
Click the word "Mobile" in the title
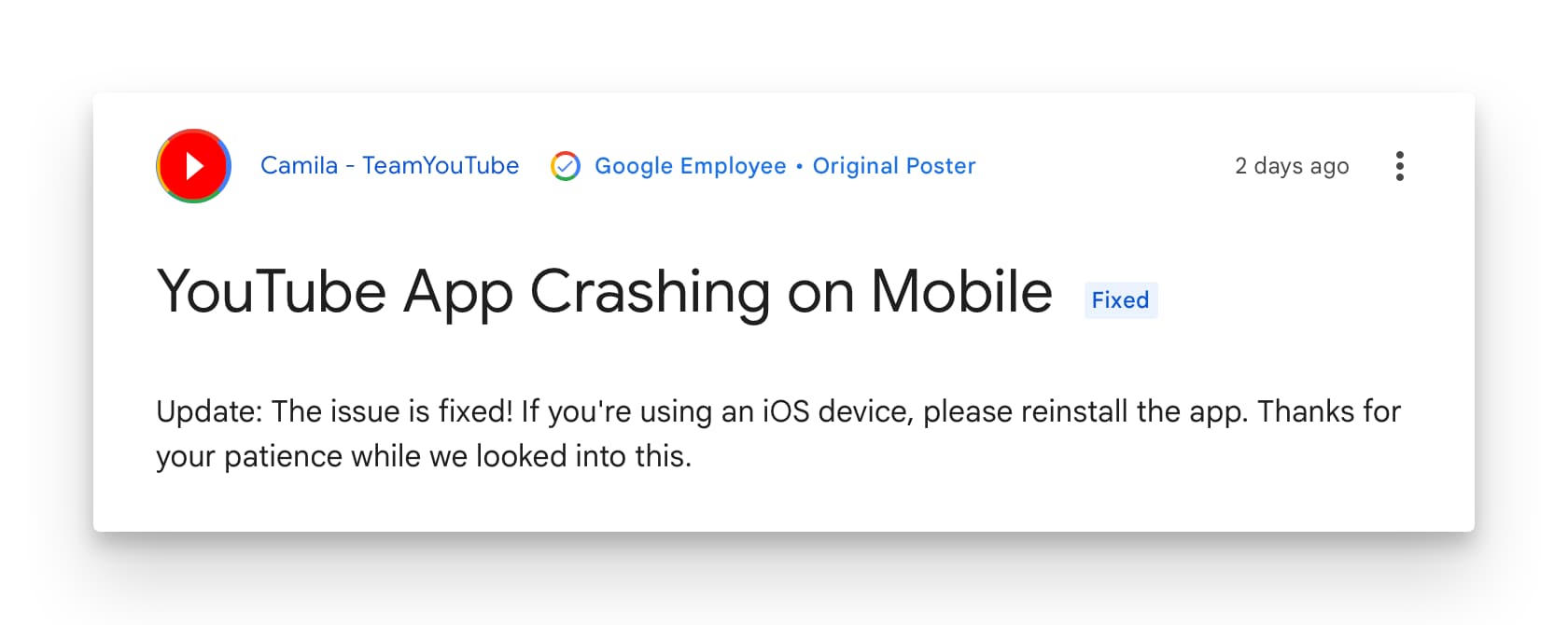tap(961, 292)
